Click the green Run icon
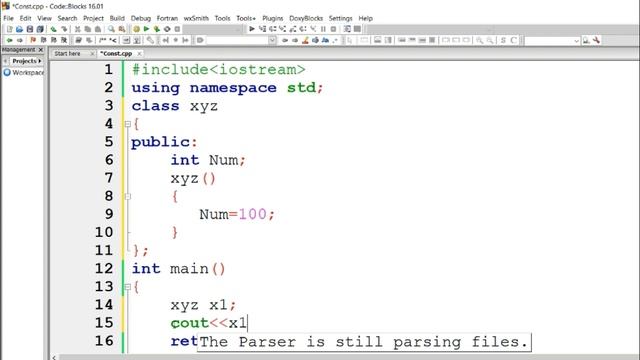The height and width of the screenshot is (360, 640). tap(147, 29)
